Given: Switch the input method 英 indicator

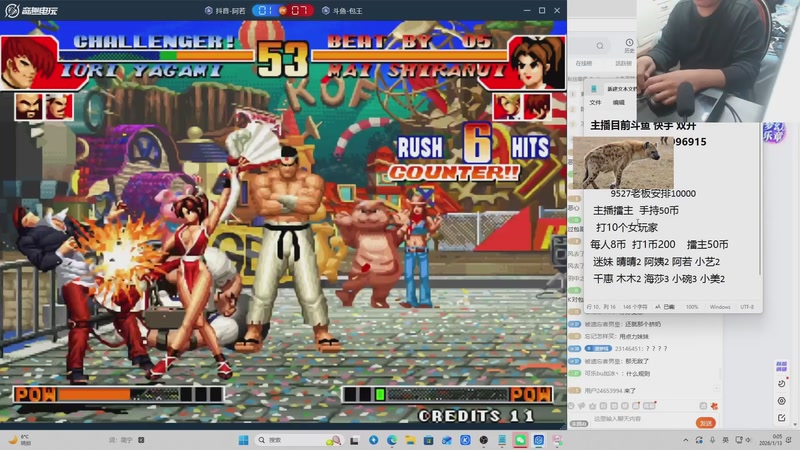Looking at the screenshot, I should [725, 440].
